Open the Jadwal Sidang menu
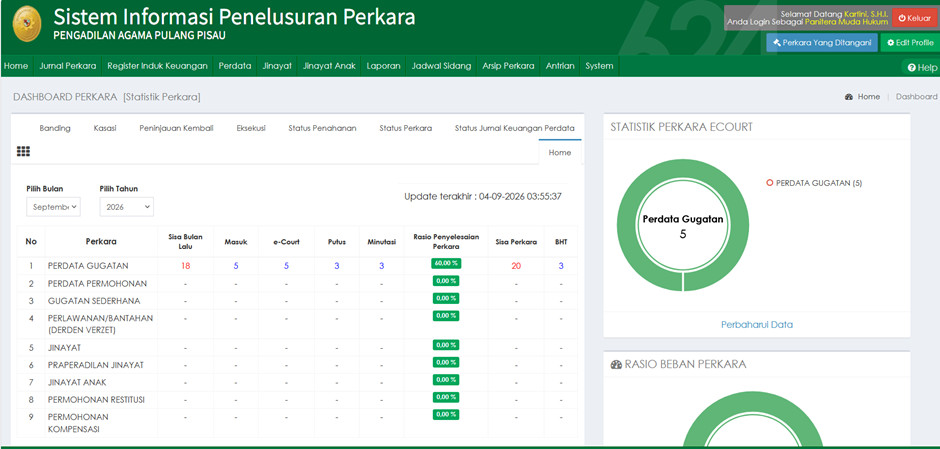The image size is (940, 449). coord(441,66)
